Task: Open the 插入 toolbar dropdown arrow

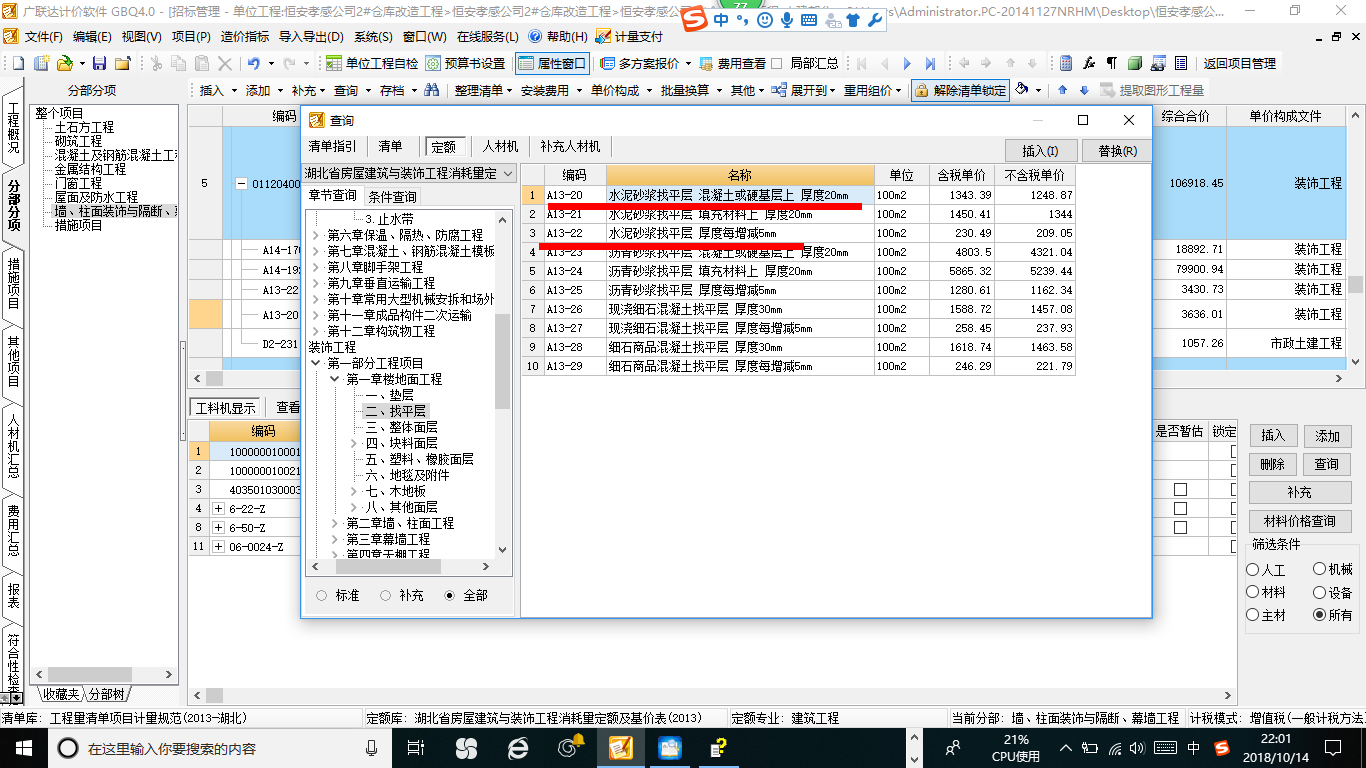Action: click(235, 90)
